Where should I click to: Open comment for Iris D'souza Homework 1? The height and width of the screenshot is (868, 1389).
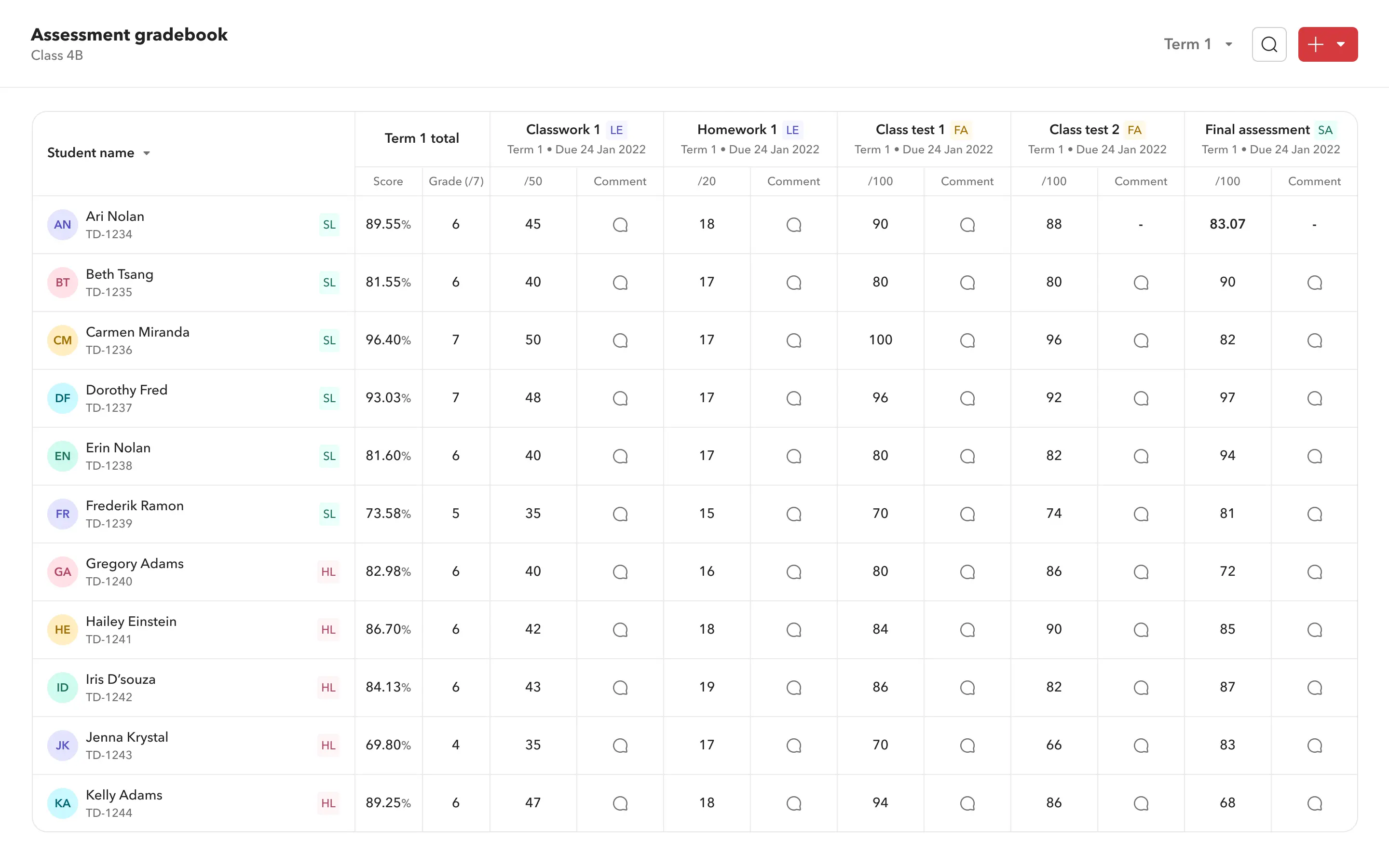pyautogui.click(x=793, y=688)
